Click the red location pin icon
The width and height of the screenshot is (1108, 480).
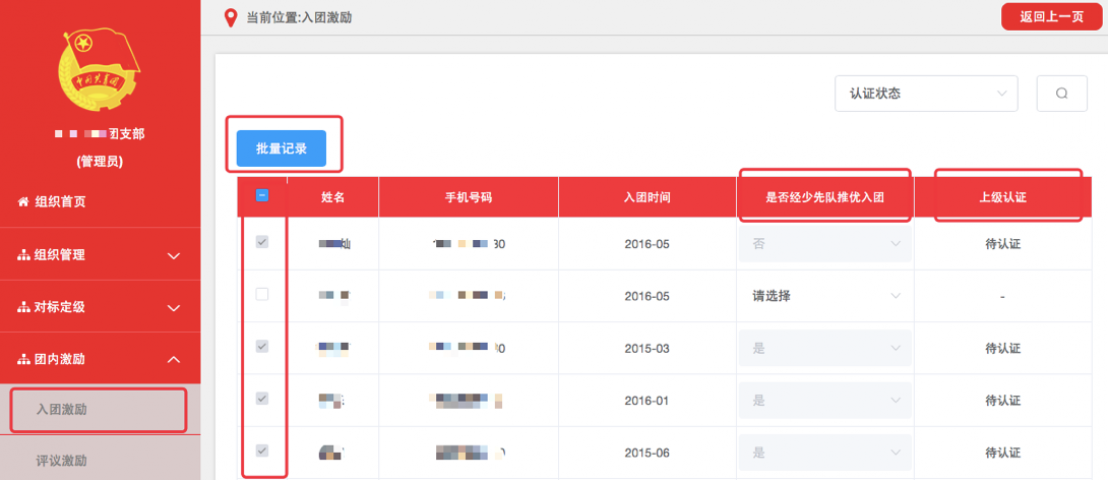(x=231, y=17)
